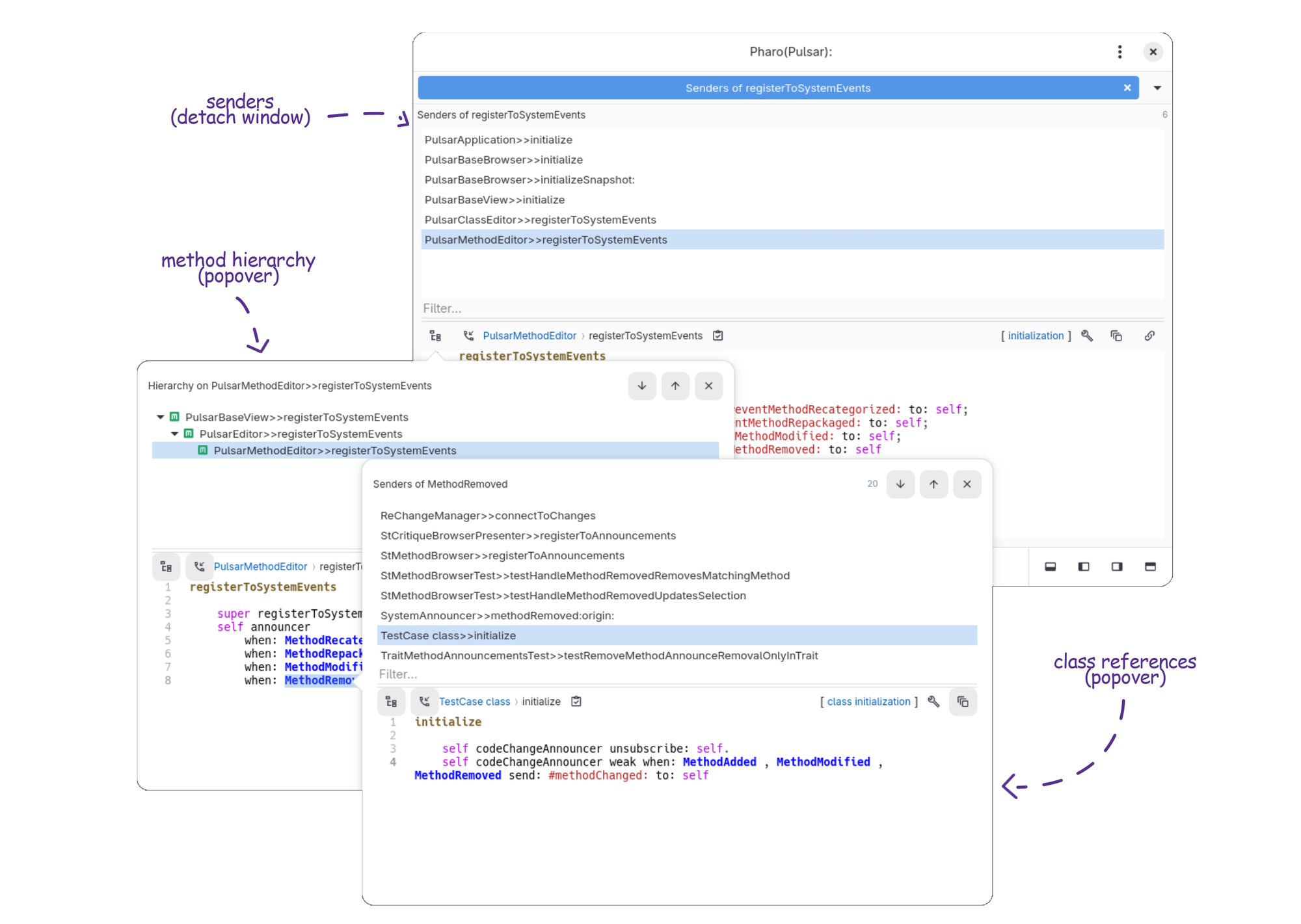Show senders icon in main window toolbar
Viewport: 1301px width, 924px height.
tap(468, 336)
